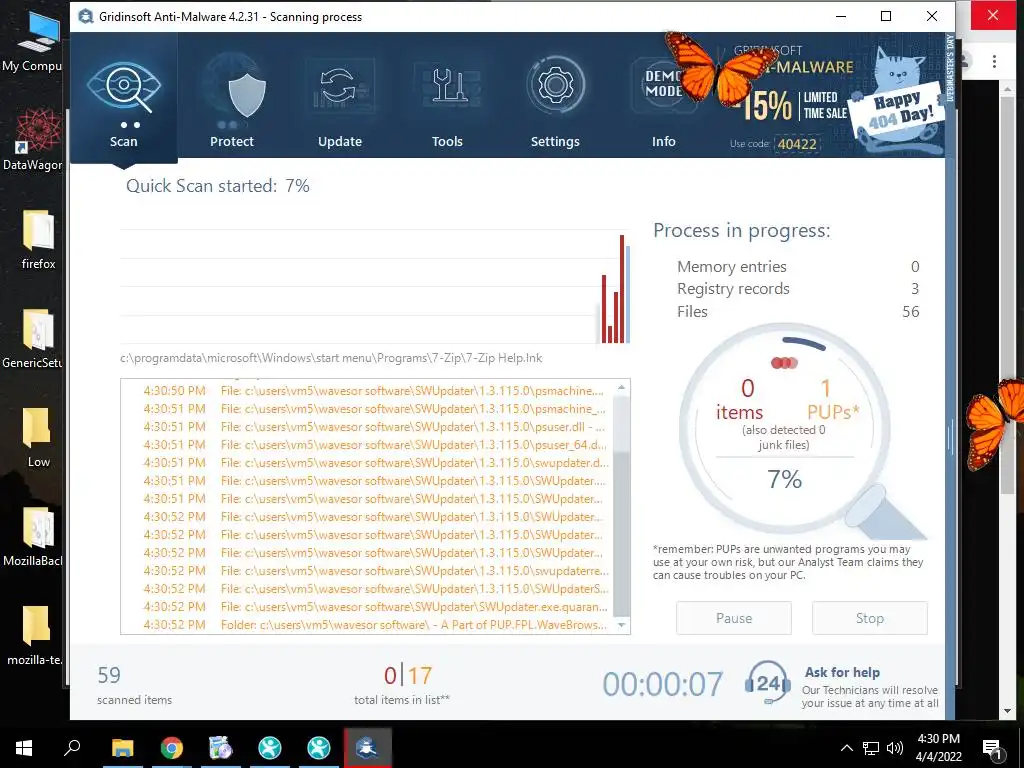Click the current scanned file path text
This screenshot has height=768, width=1024.
[331, 358]
